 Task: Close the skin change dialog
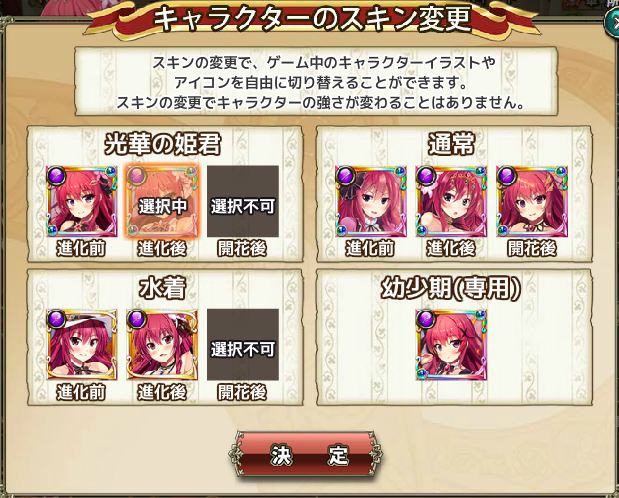tap(613, 22)
